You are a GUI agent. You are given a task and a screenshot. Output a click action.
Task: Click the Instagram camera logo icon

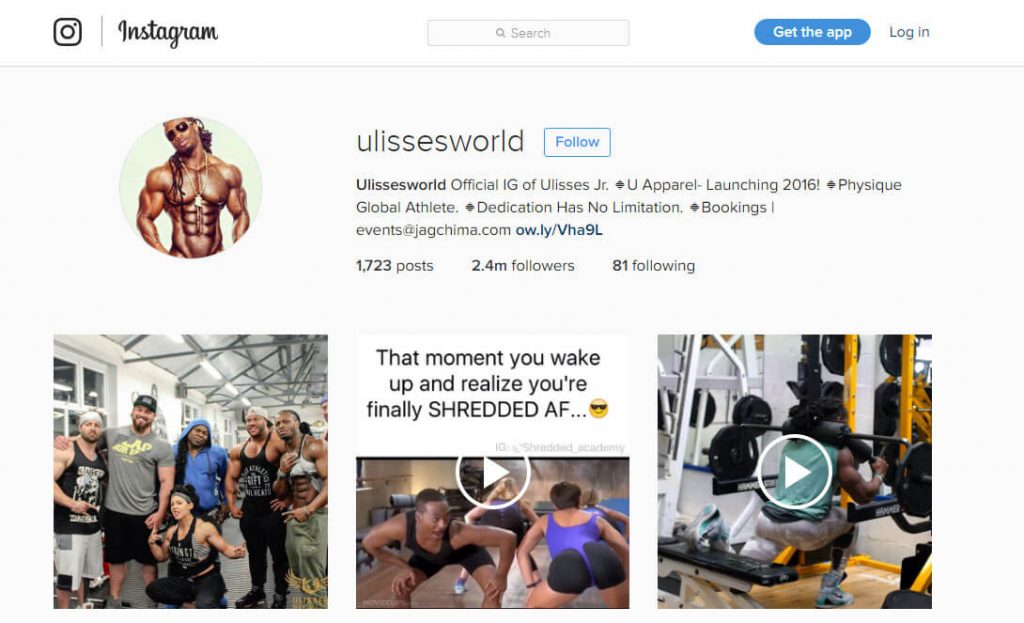coord(67,32)
